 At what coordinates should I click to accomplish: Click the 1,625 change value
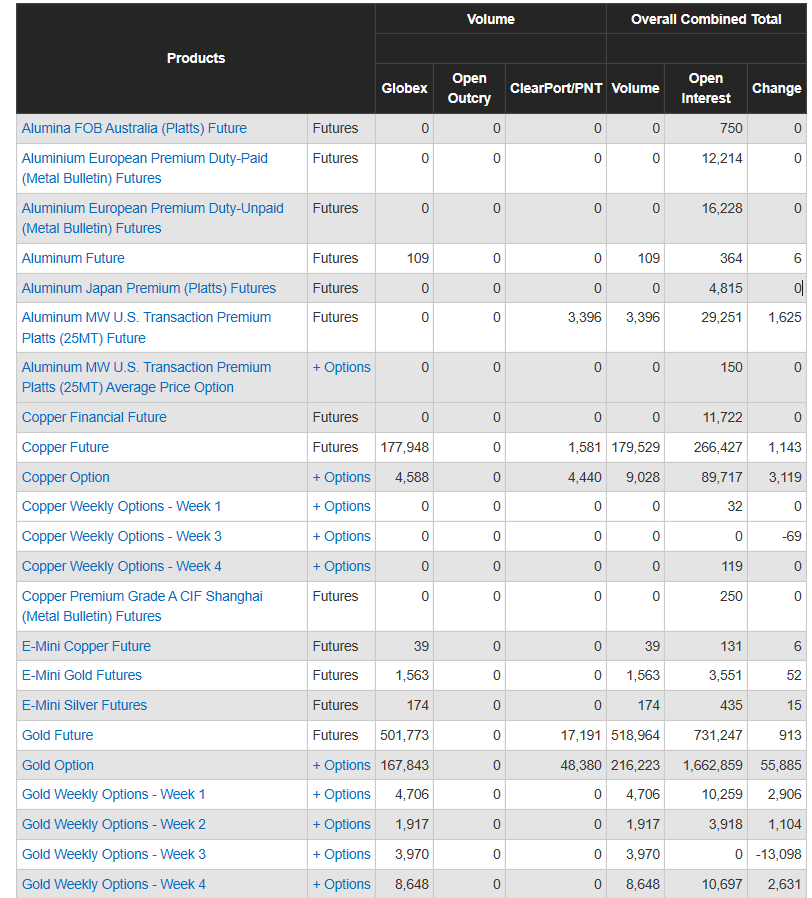(785, 317)
